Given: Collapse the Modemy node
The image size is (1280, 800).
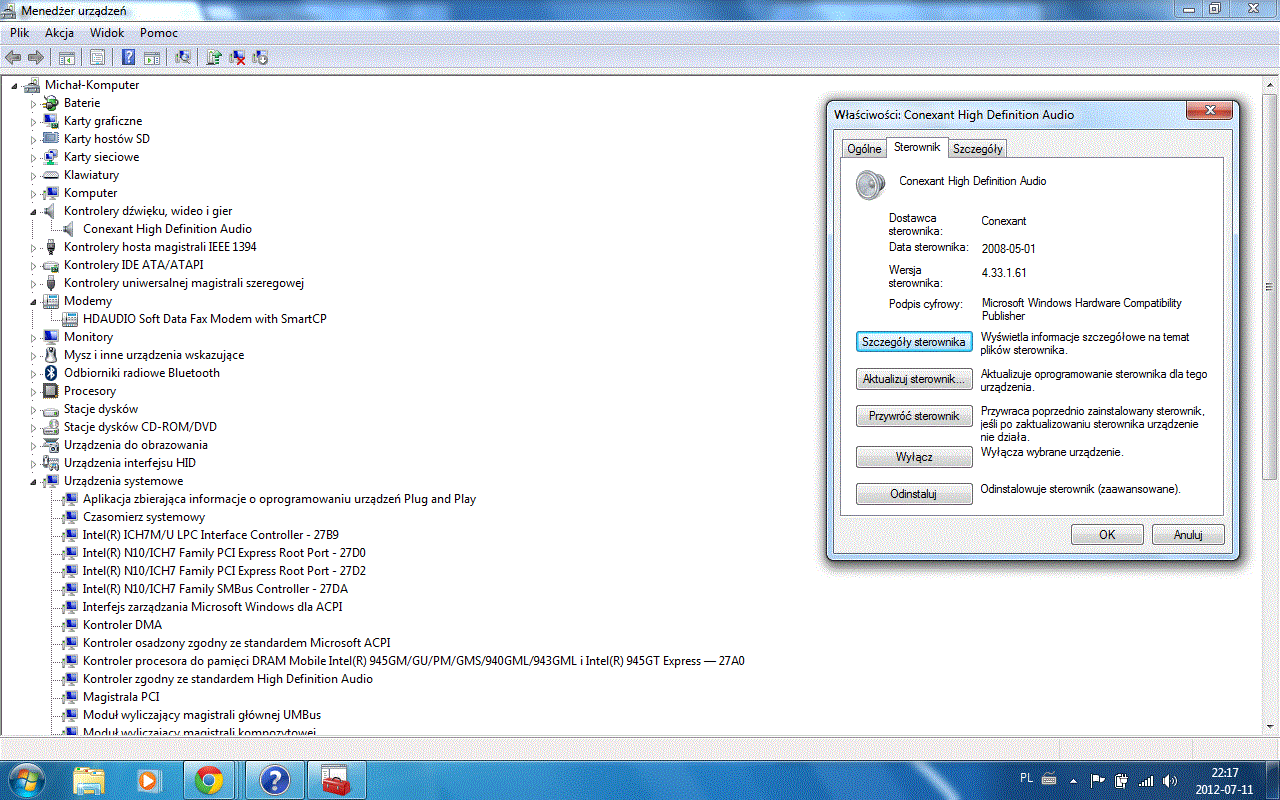Looking at the screenshot, I should [x=33, y=301].
